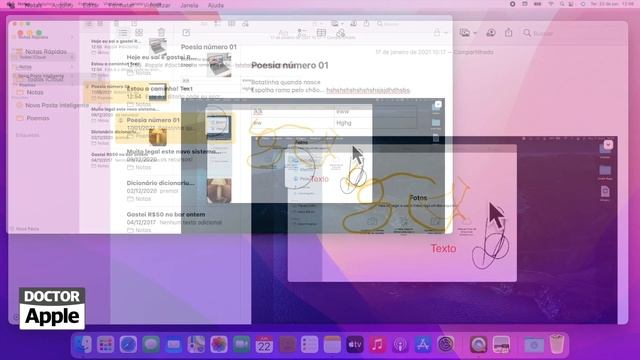The width and height of the screenshot is (640, 360).
Task: Open the Trash in the Dock
Action: (557, 345)
